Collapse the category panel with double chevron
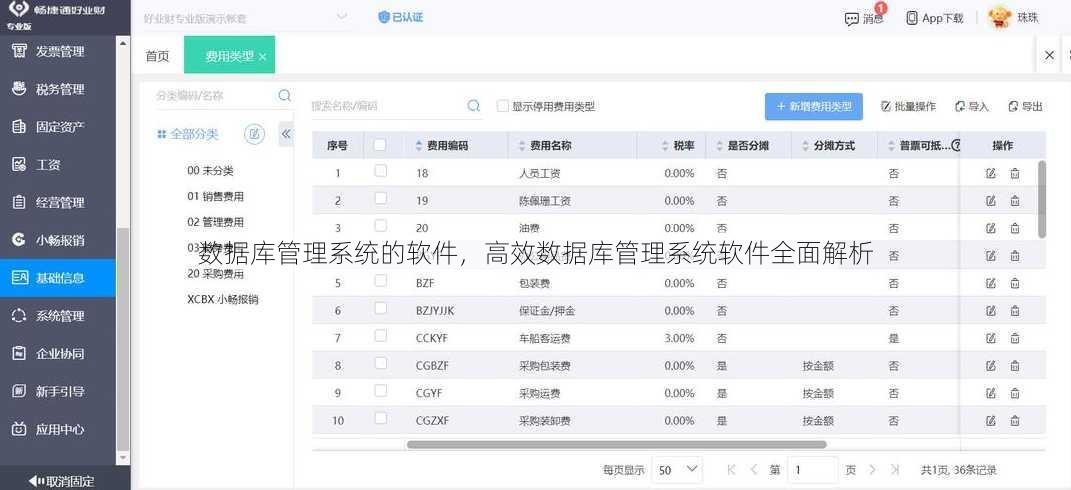This screenshot has width=1071, height=490. tap(286, 134)
